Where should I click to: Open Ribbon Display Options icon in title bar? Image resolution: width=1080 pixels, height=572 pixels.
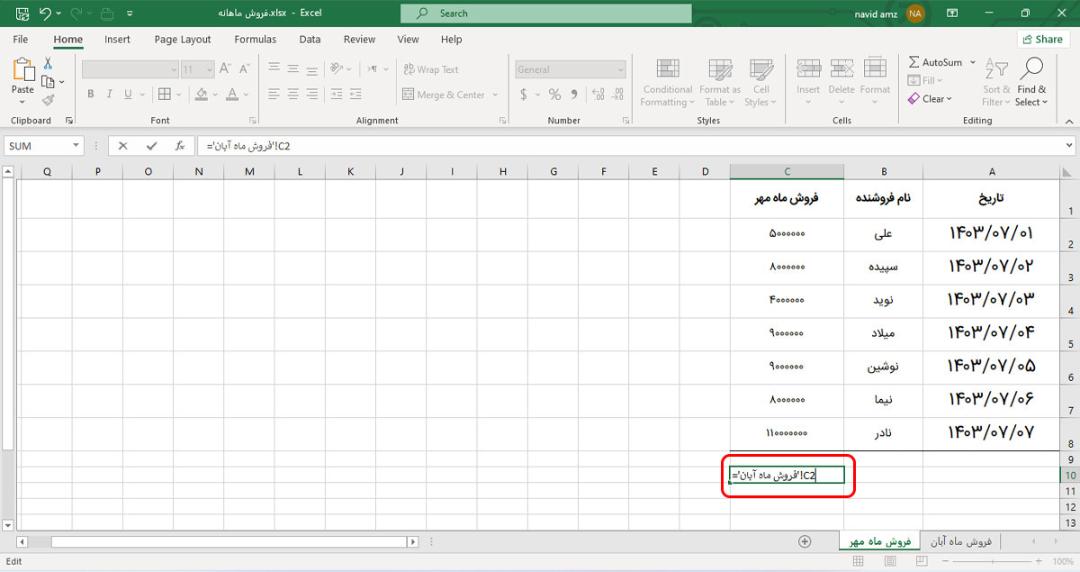pyautogui.click(x=952, y=13)
